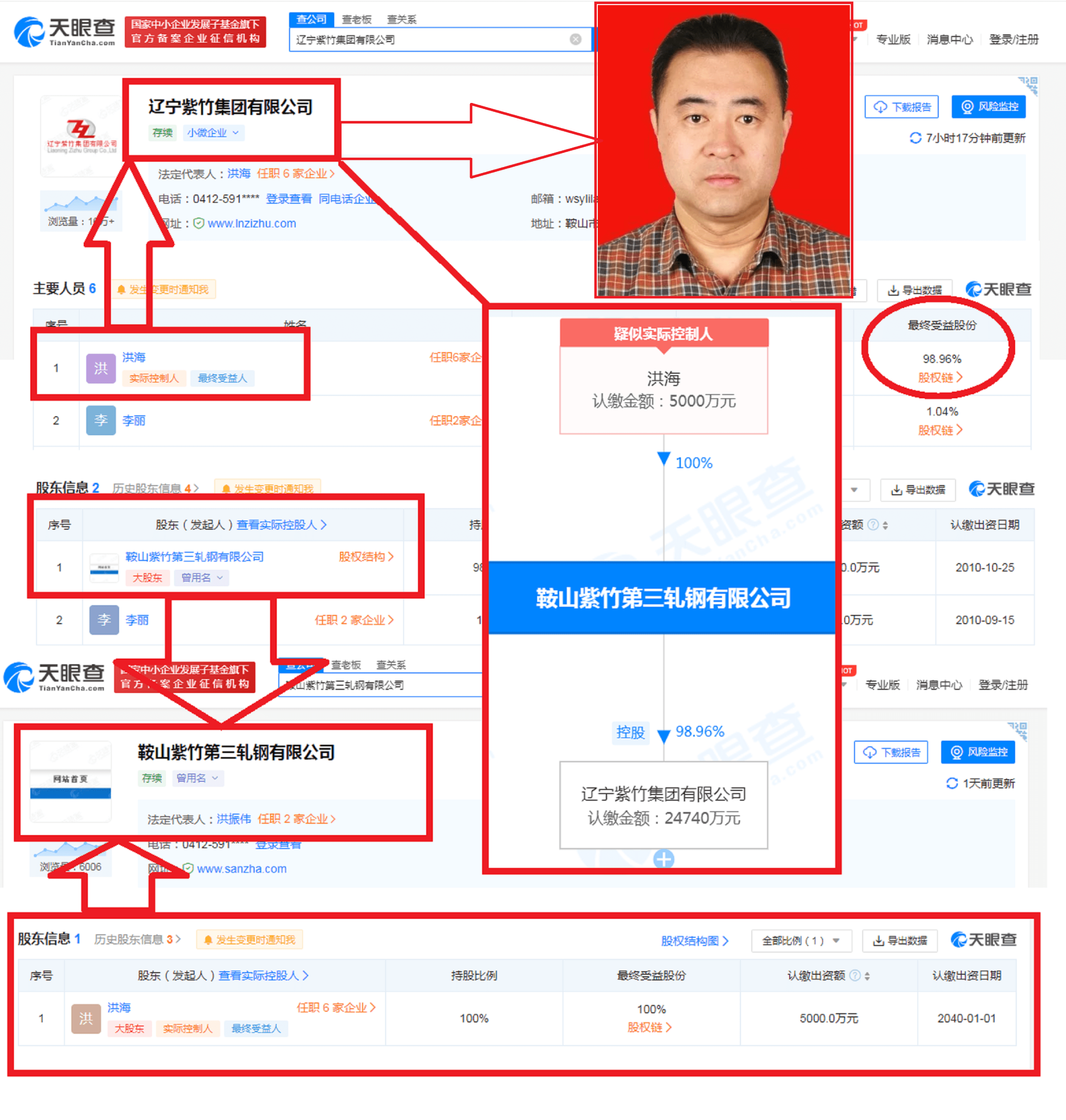
Task: Open the 股权结构图 link
Action: point(694,941)
